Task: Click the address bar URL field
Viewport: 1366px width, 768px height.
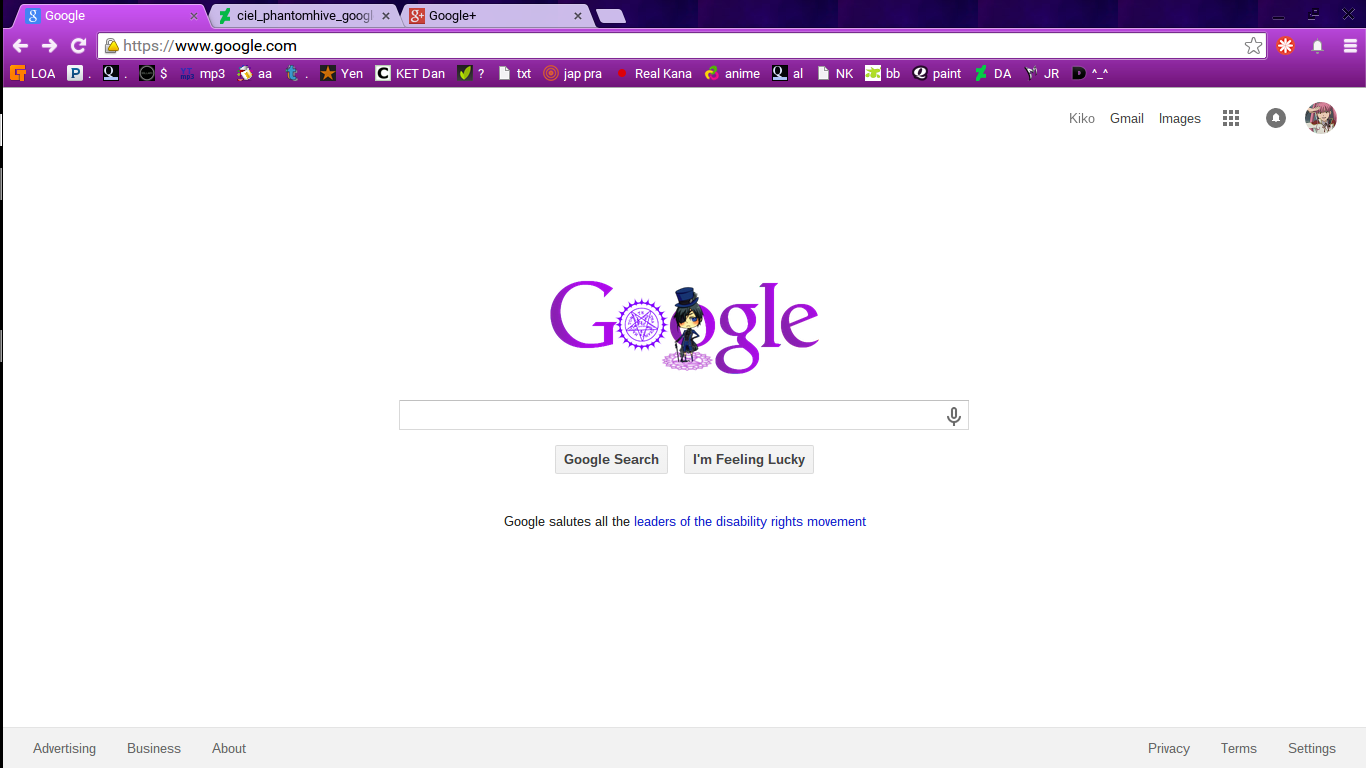Action: tap(680, 46)
